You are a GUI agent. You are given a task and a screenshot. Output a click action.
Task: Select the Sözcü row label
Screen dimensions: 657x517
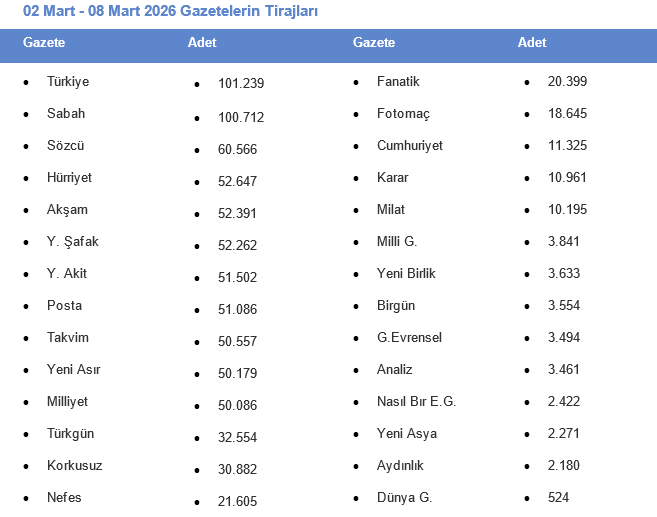(x=66, y=146)
